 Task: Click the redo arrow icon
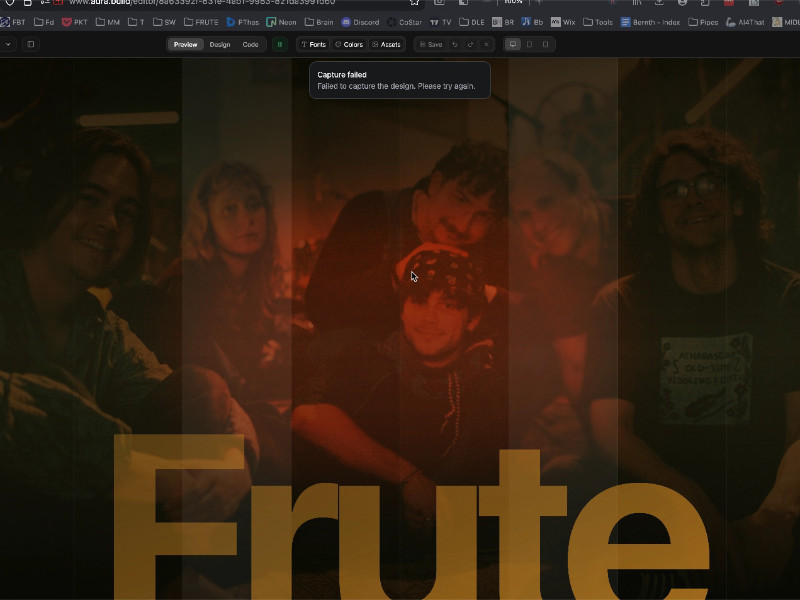tap(471, 44)
